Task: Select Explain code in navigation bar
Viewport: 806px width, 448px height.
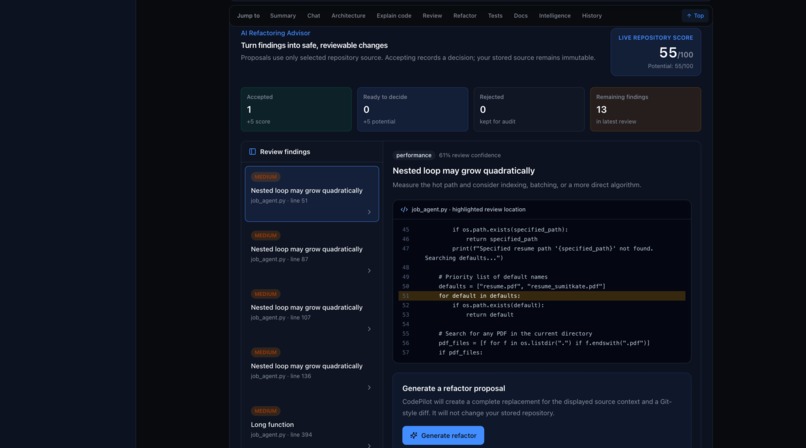Action: [394, 16]
